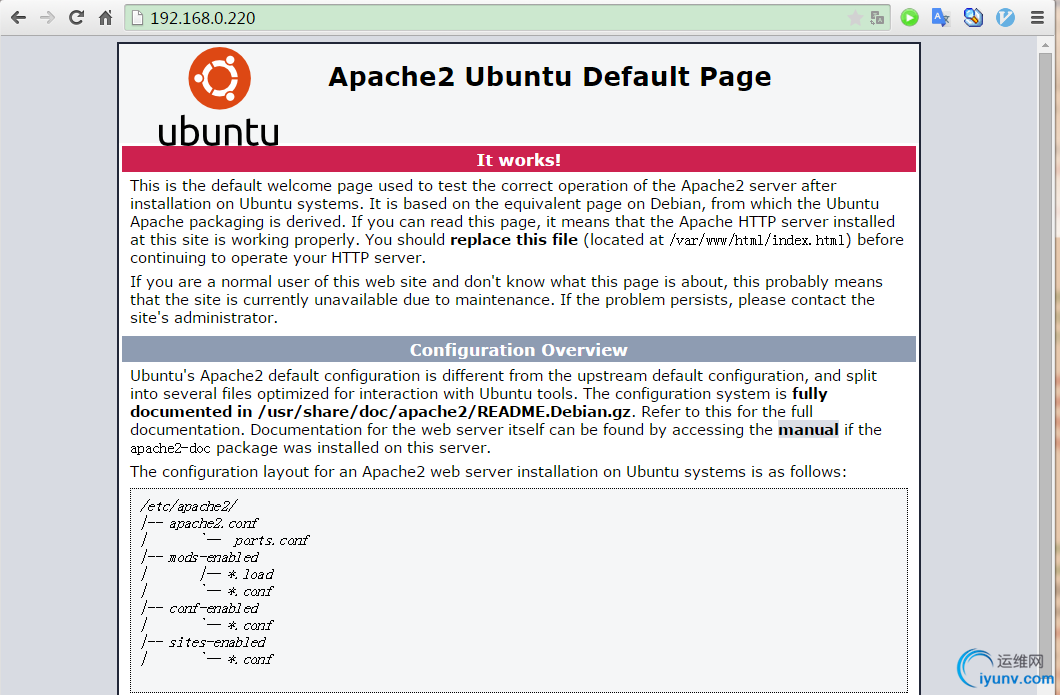Click the bold replace this file text
The image size is (1060, 695).
(514, 240)
